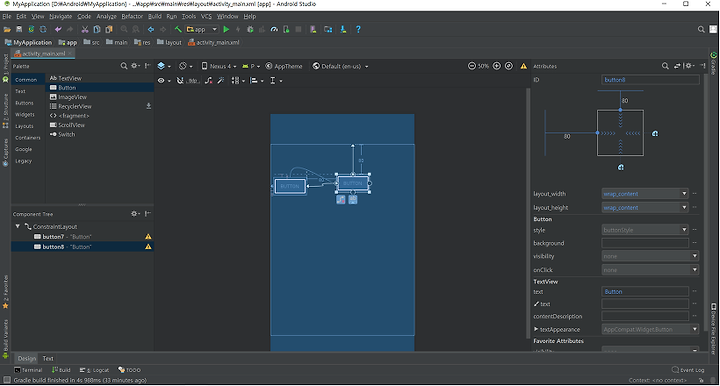
Task: Click Attach debugger to Android process icon
Action: 286,29
